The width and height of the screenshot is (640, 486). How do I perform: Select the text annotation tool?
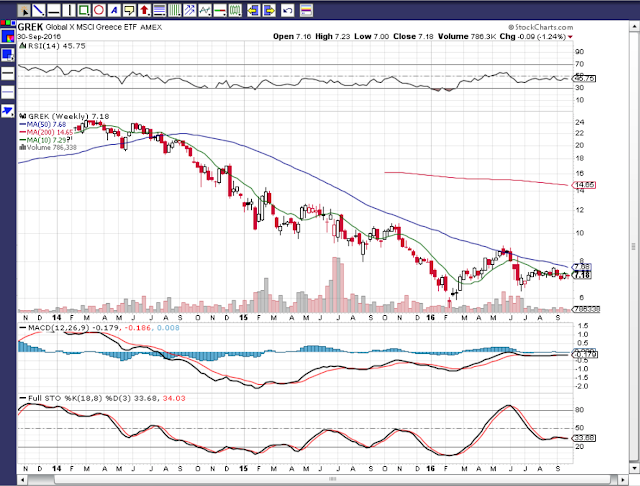114,10
